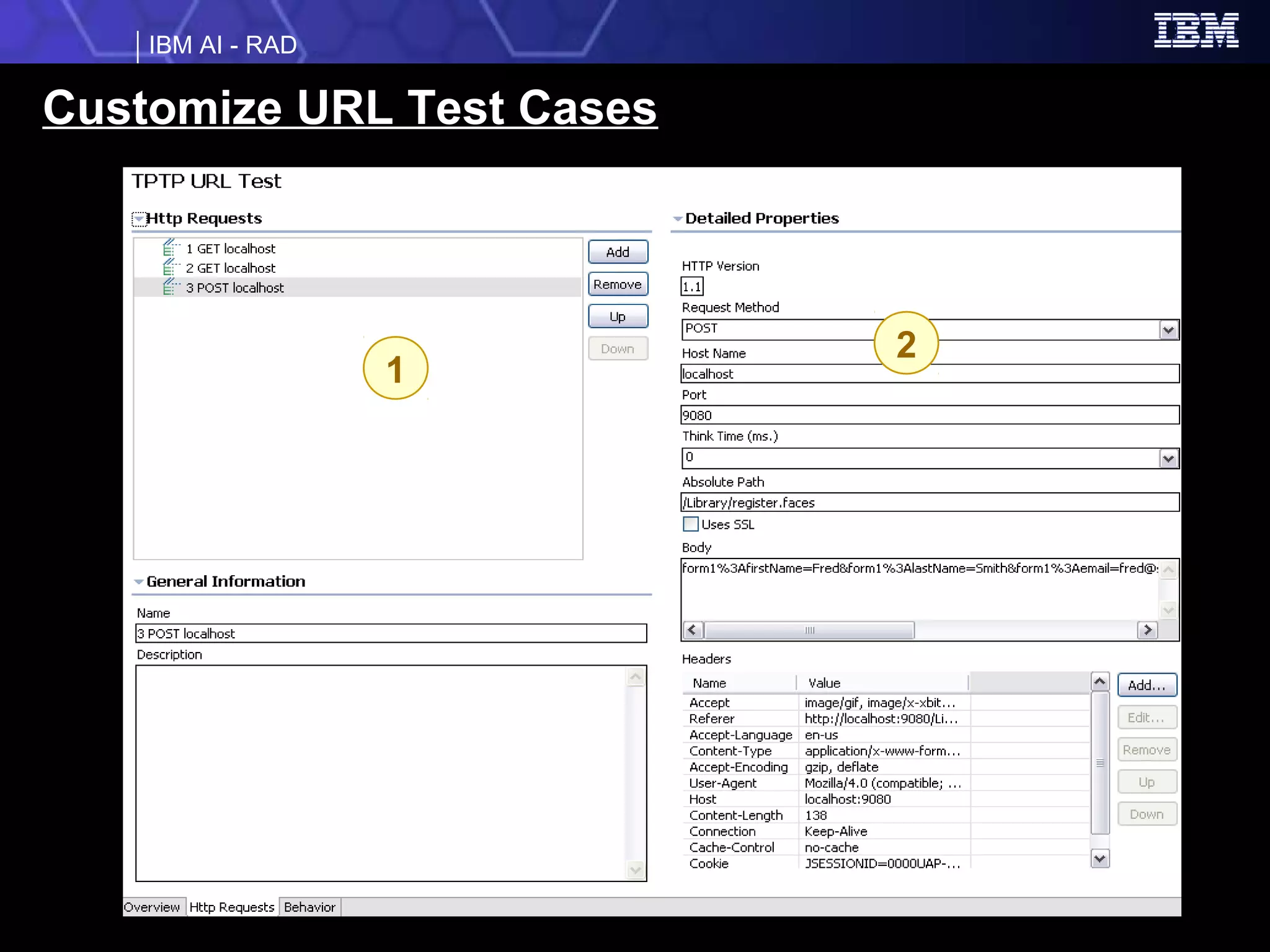Select the 3 POST localhost request
Viewport: 1270px width, 952px height.
pos(358,288)
